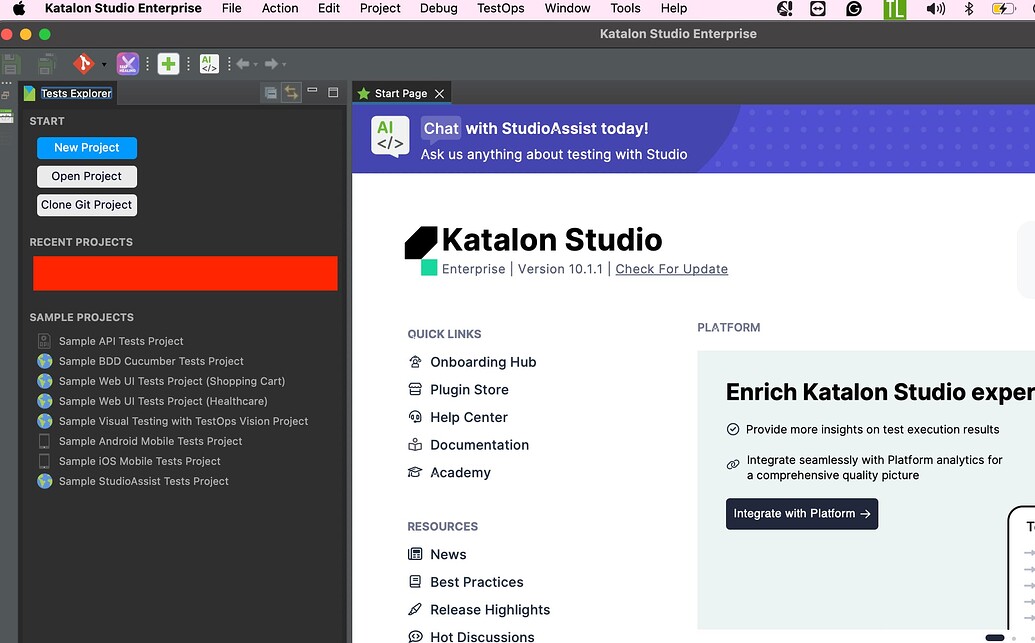
Task: Click the green New Test Case icon
Action: point(168,63)
